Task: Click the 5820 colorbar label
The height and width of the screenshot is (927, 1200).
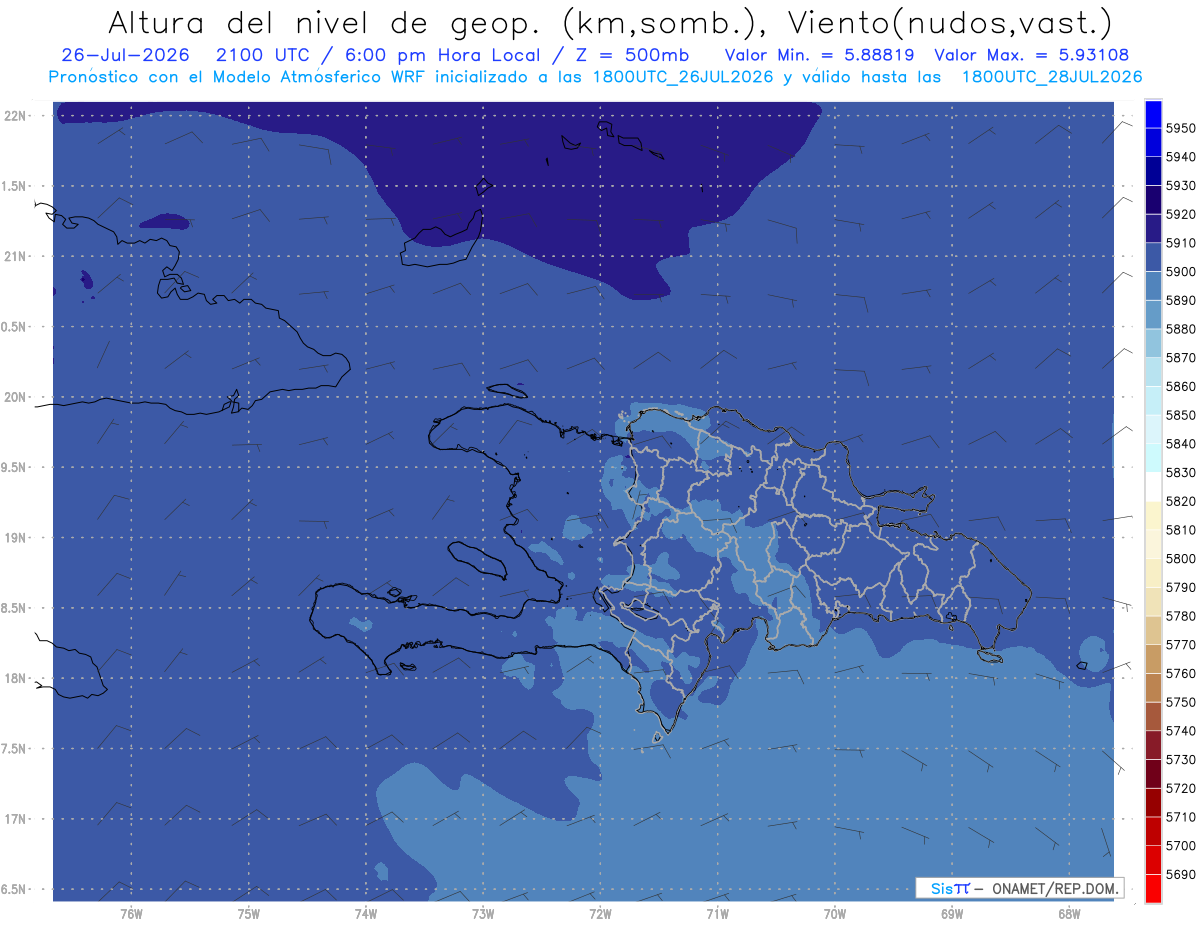Action: tap(1180, 501)
